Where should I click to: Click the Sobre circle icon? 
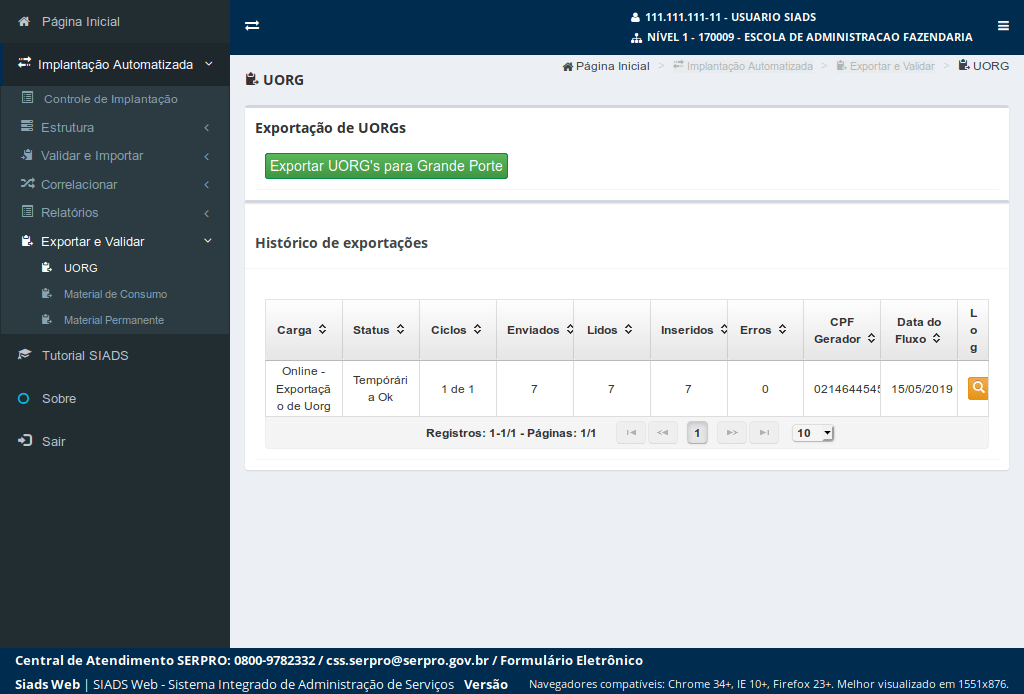coord(24,398)
